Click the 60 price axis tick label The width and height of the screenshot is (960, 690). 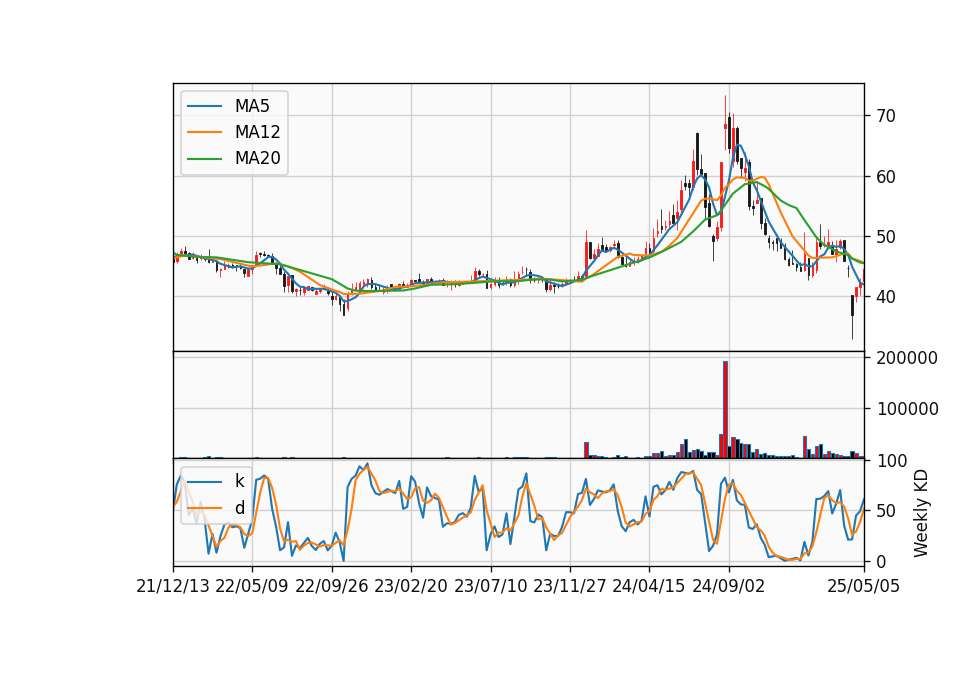pyautogui.click(x=886, y=177)
